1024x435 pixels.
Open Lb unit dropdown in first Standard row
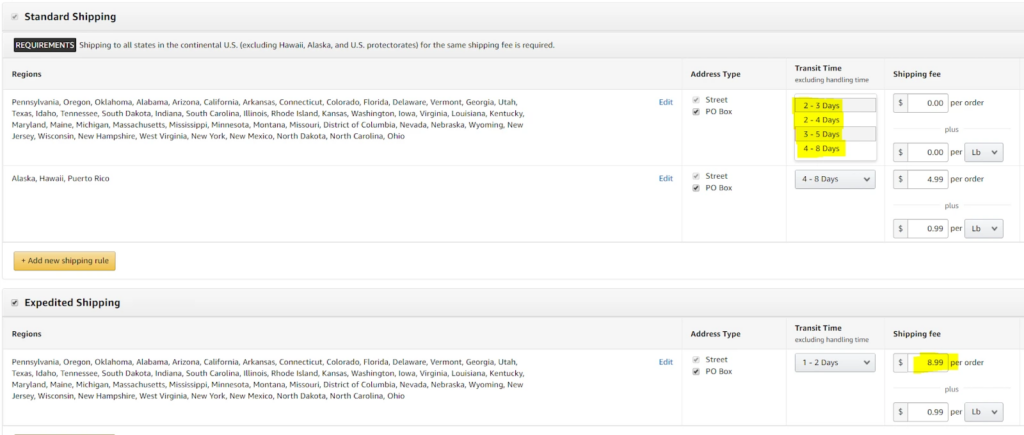[x=983, y=152]
